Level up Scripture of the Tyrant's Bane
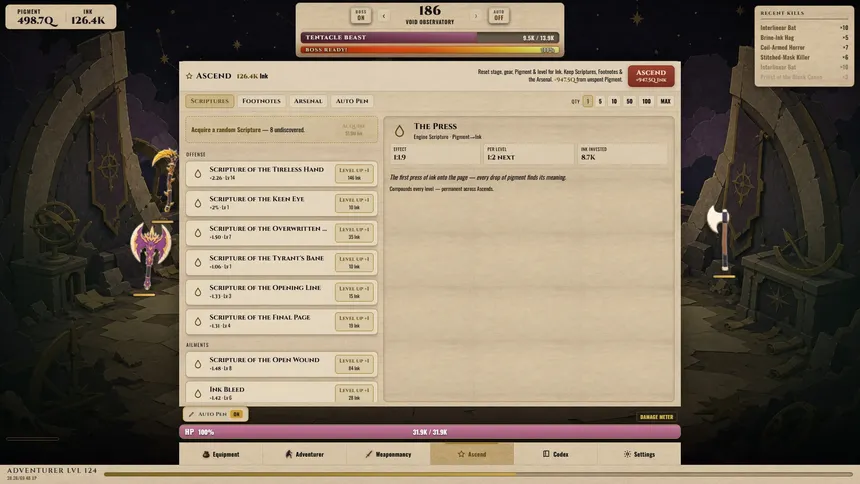860x484 pixels. pos(354,263)
